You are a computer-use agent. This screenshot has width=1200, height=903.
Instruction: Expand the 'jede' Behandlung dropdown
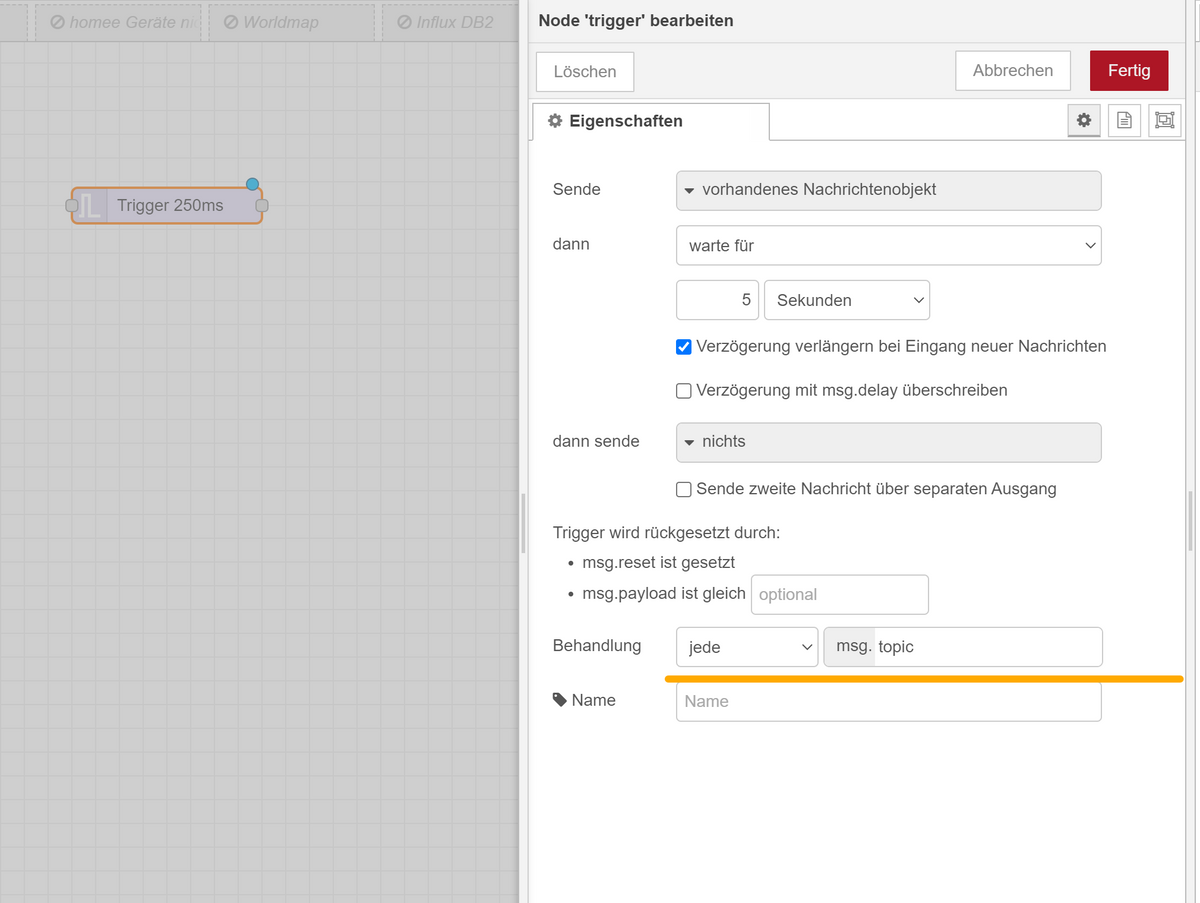point(747,647)
